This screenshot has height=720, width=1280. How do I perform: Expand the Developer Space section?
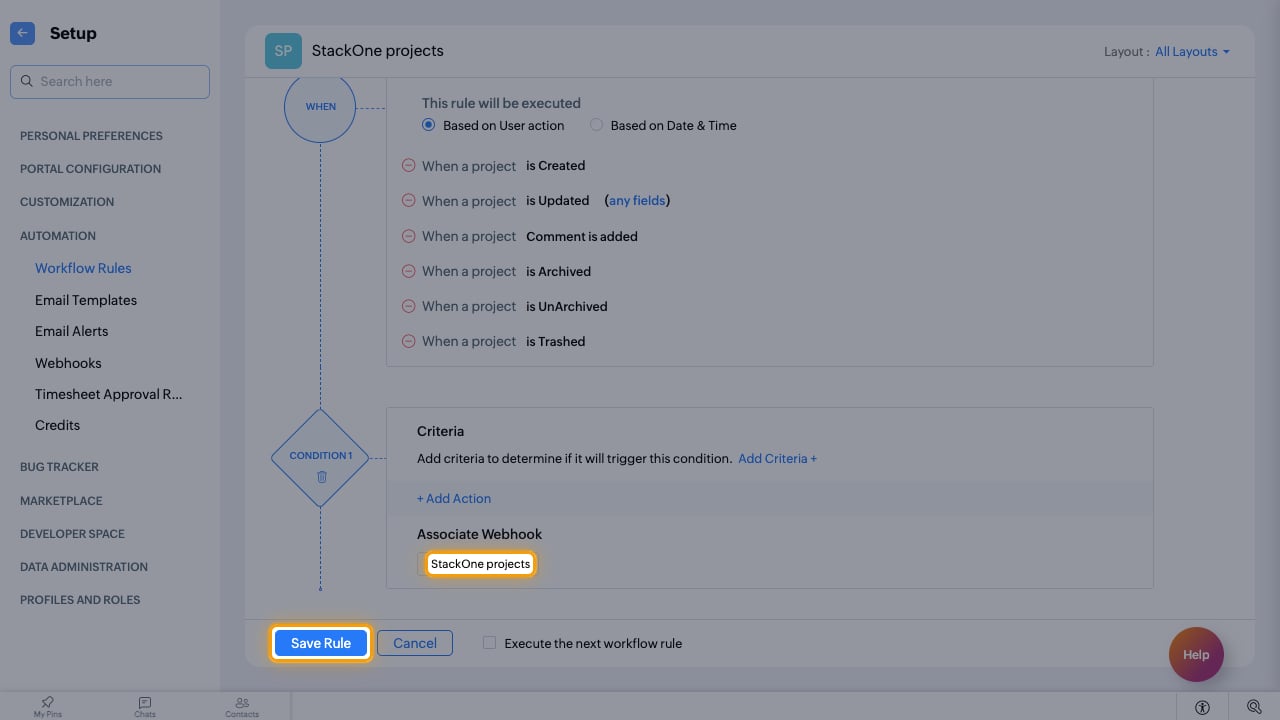pyautogui.click(x=72, y=534)
